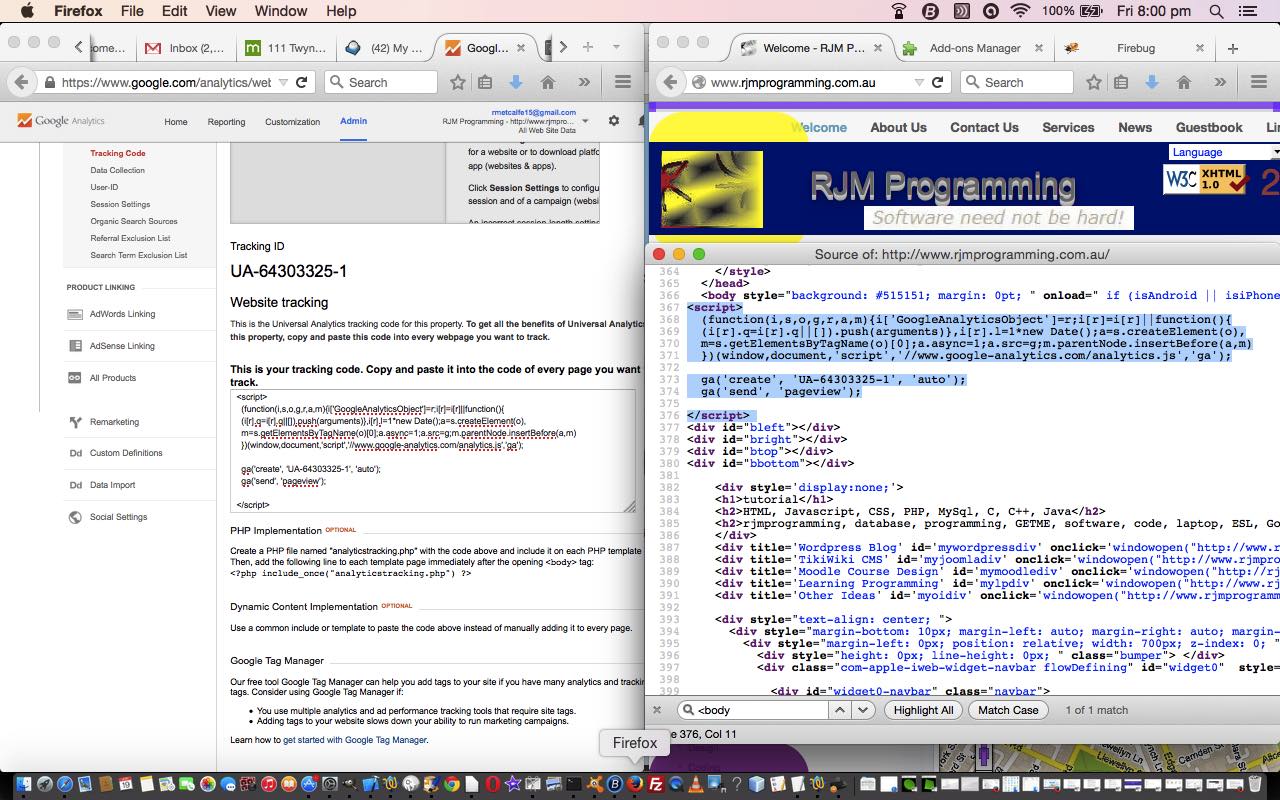Follow the 'get started with Google Tag Manager' link
This screenshot has height=800, width=1280.
[x=354, y=740]
